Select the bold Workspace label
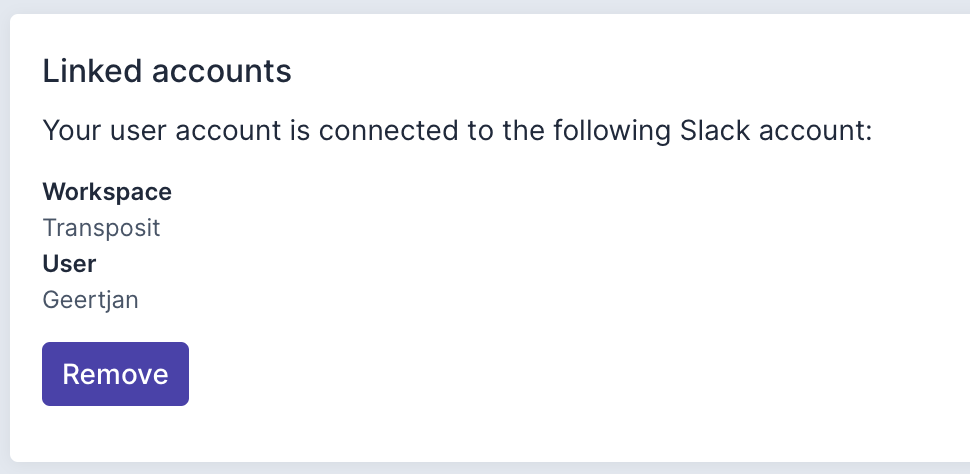Image resolution: width=970 pixels, height=474 pixels. [x=107, y=191]
